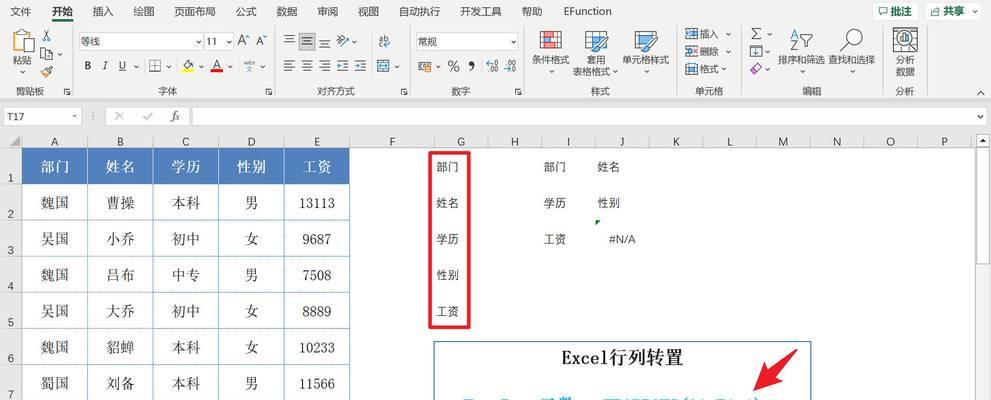
Task: Open the font size dropdown
Action: tap(228, 42)
